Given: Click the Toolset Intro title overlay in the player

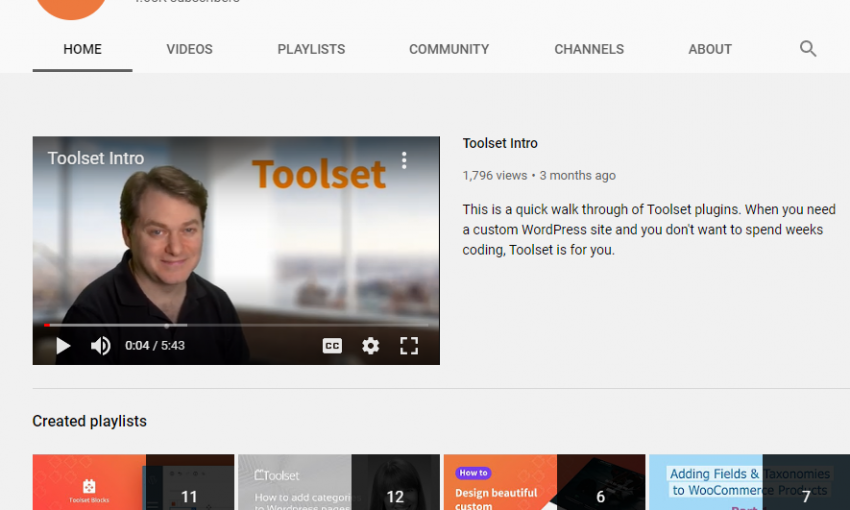Looking at the screenshot, I should pyautogui.click(x=95, y=158).
